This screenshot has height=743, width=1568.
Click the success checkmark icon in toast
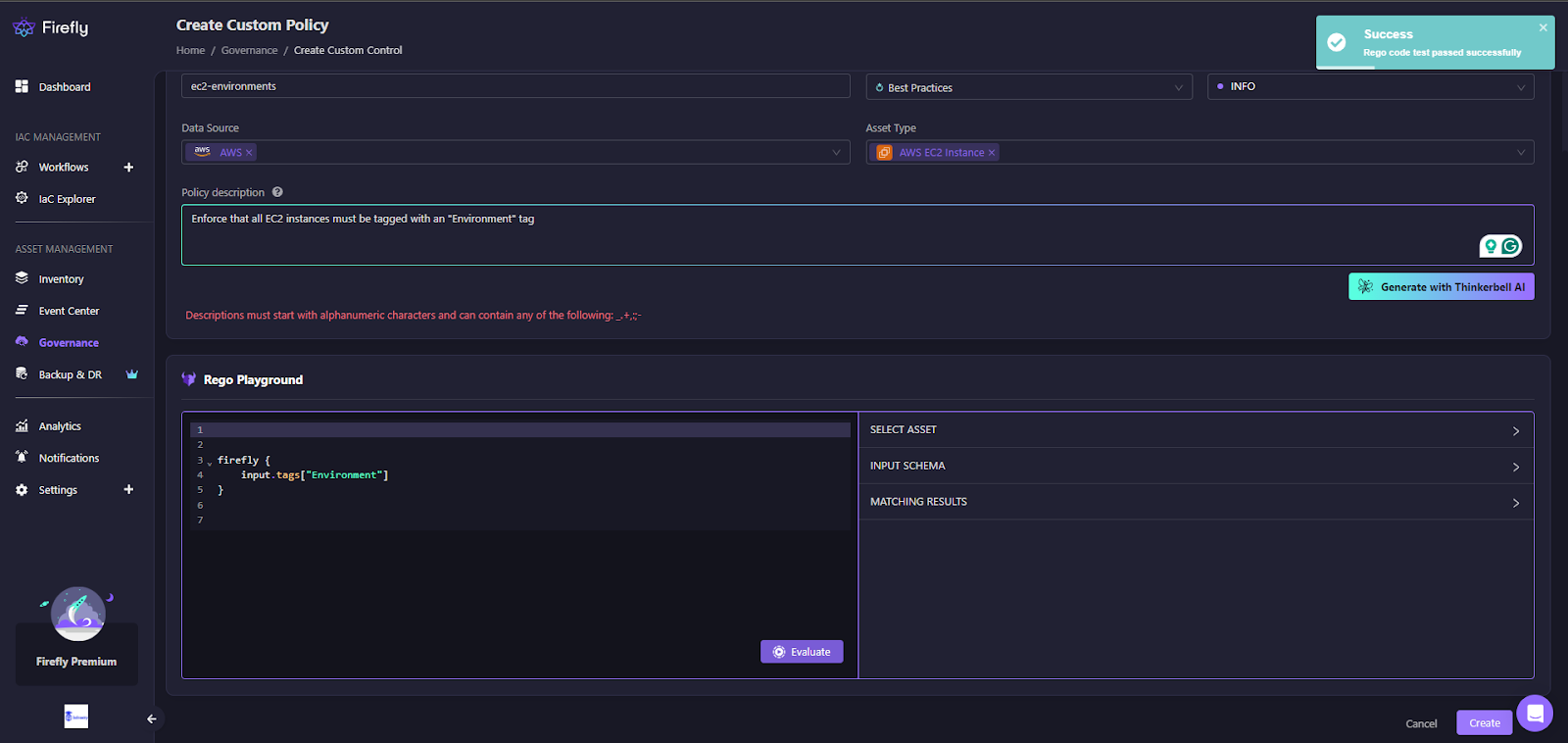pyautogui.click(x=1336, y=42)
